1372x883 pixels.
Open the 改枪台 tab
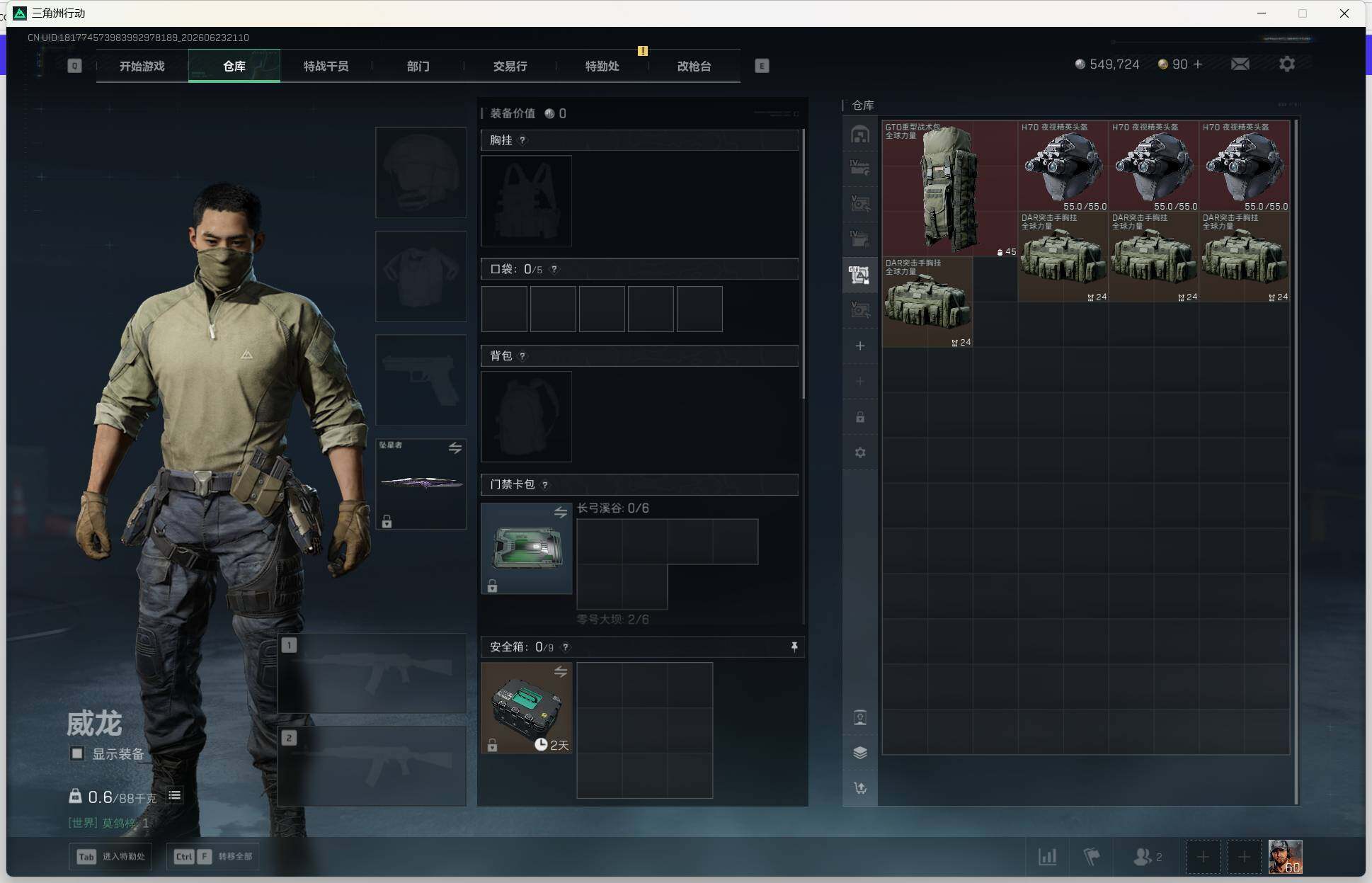click(x=694, y=66)
